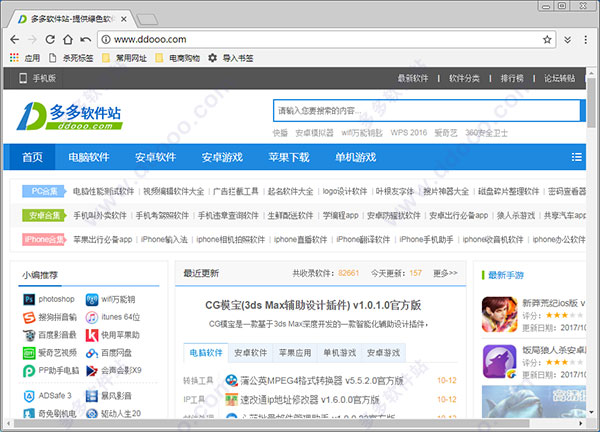Open the 饭局狼人杀 game thumbnail

(499, 362)
